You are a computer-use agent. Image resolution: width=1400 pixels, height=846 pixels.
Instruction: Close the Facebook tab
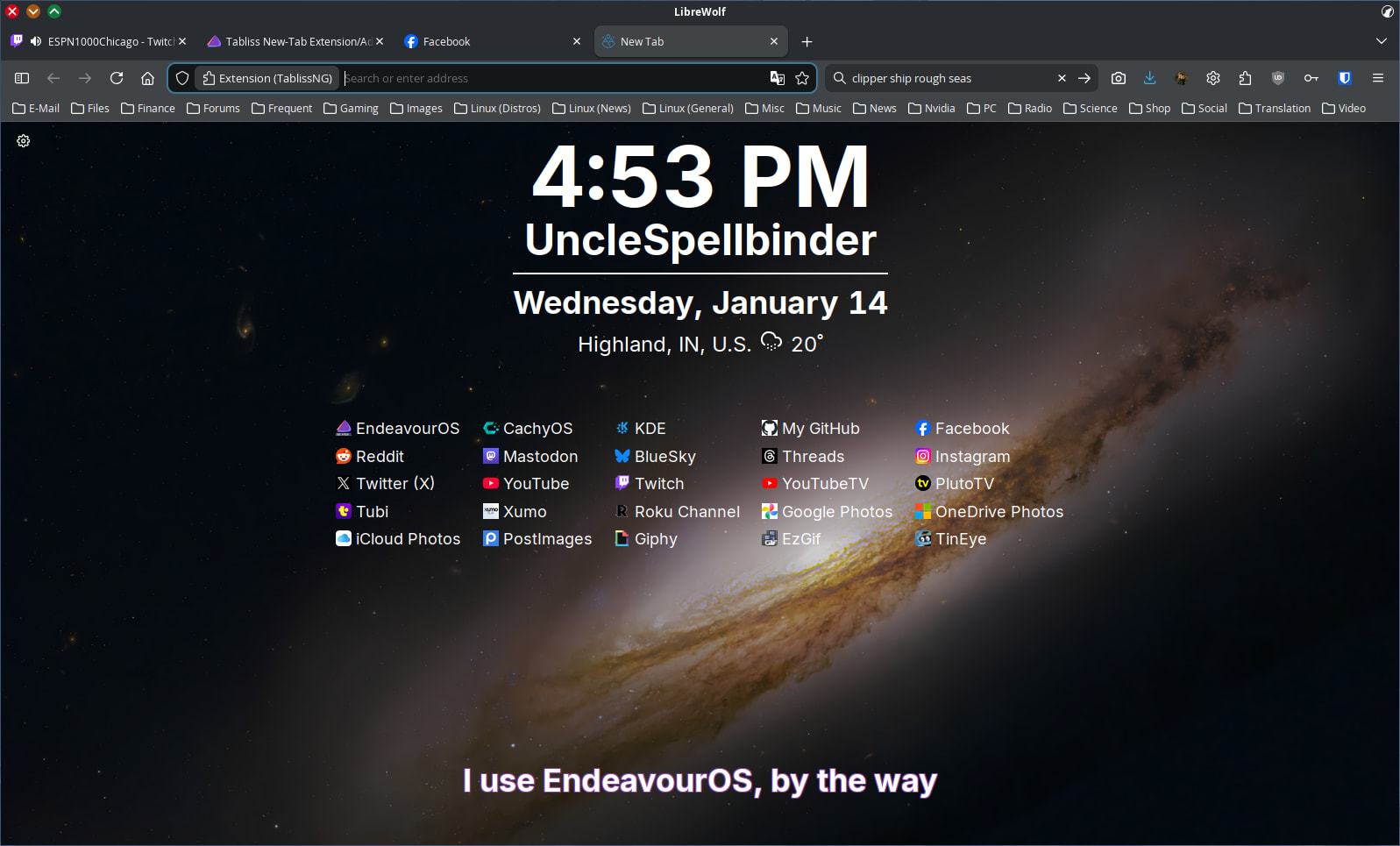coord(576,41)
